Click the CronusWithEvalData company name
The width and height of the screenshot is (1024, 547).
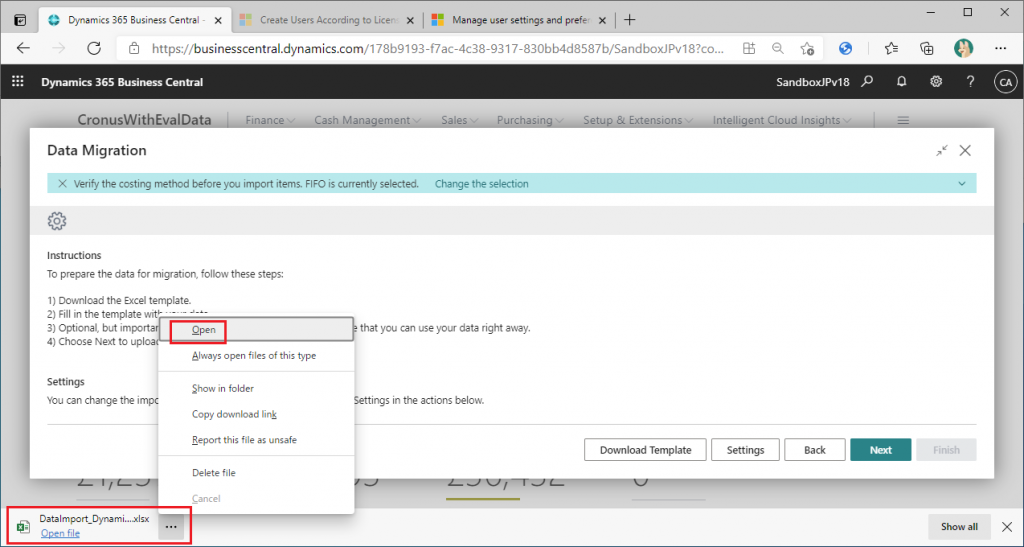click(x=144, y=120)
